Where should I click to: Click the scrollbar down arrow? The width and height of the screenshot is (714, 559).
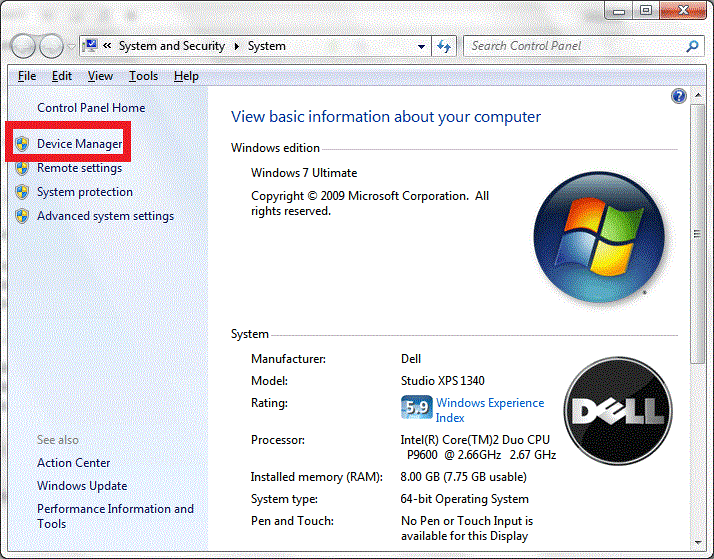698,543
